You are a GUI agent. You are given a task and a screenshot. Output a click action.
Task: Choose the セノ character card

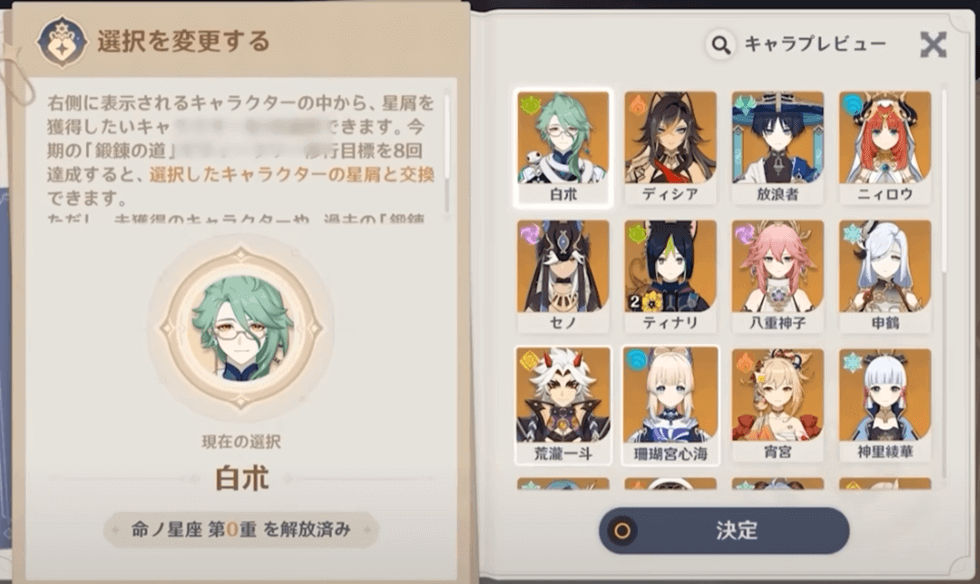point(562,276)
